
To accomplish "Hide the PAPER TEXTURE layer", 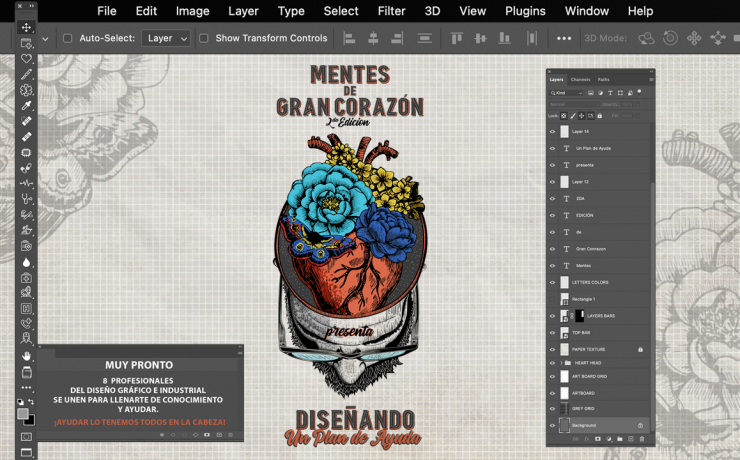I will [x=552, y=350].
